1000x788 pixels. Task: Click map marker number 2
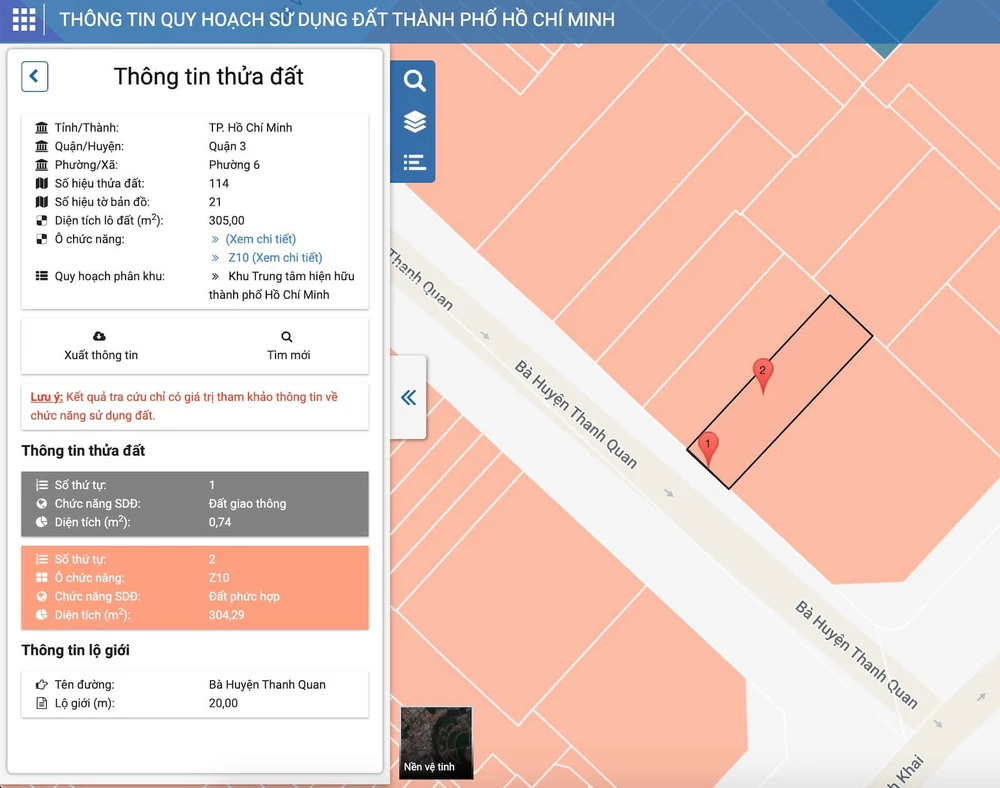pyautogui.click(x=763, y=374)
